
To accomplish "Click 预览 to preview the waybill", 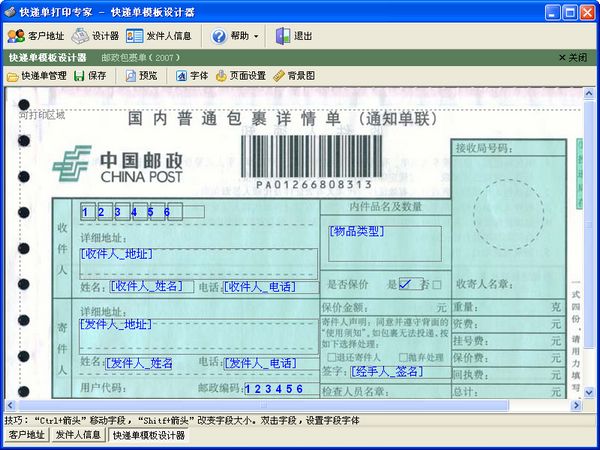I will (x=142, y=76).
